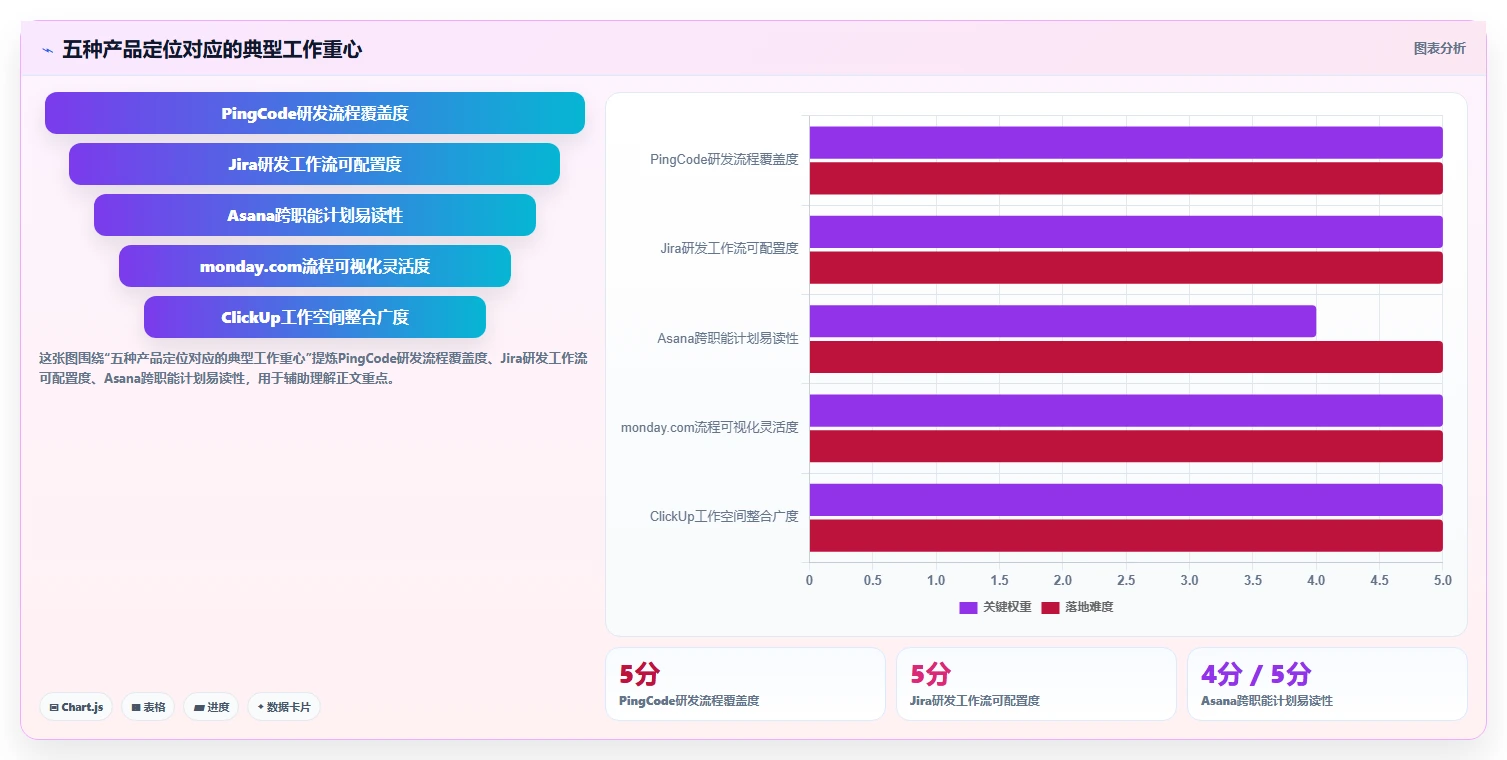Click the 进度 tag

pos(211,707)
